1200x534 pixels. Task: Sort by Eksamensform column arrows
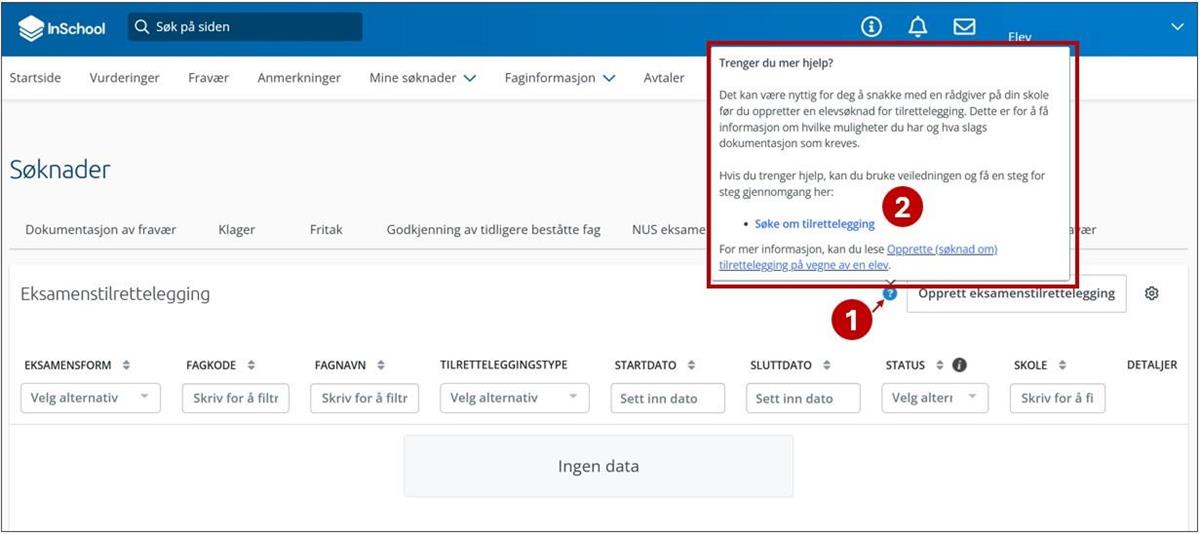click(127, 365)
